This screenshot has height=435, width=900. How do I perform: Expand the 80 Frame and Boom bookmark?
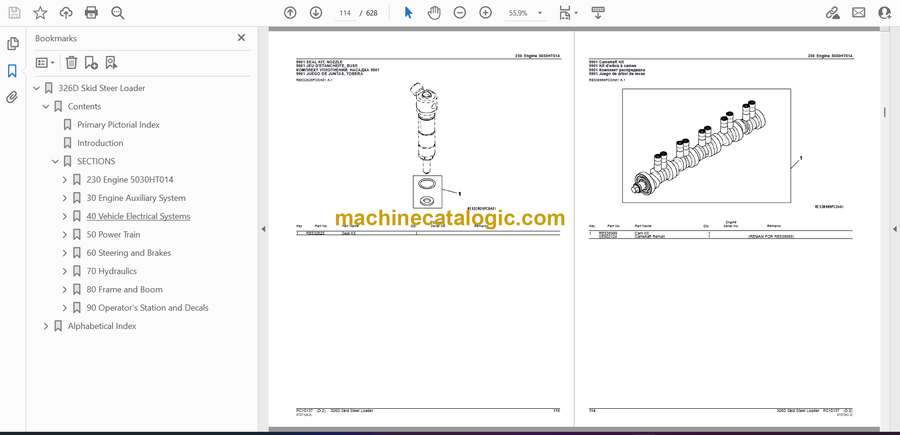tap(65, 289)
